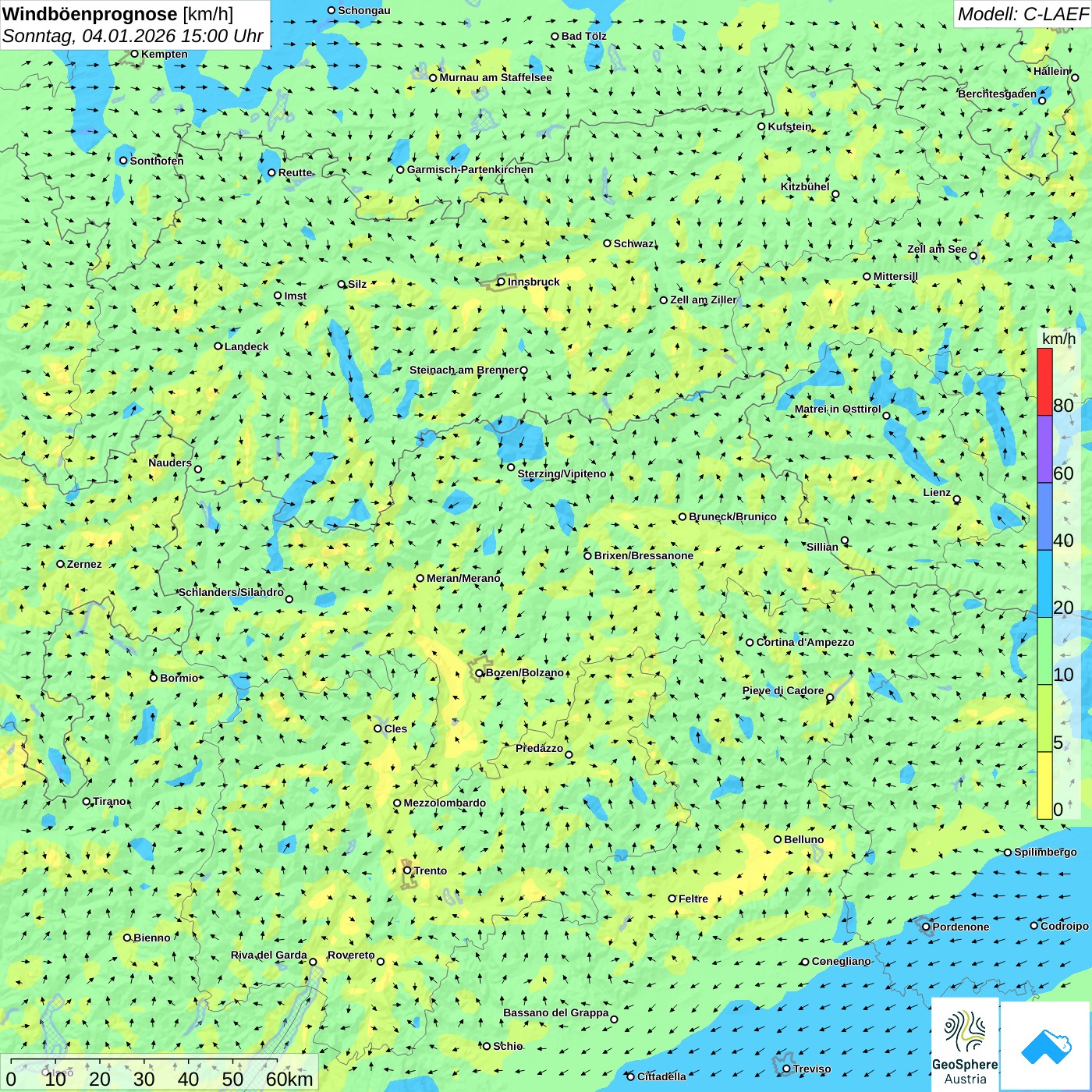Click the Innsbruck city marker
This screenshot has width=1092, height=1092.
coord(502,282)
